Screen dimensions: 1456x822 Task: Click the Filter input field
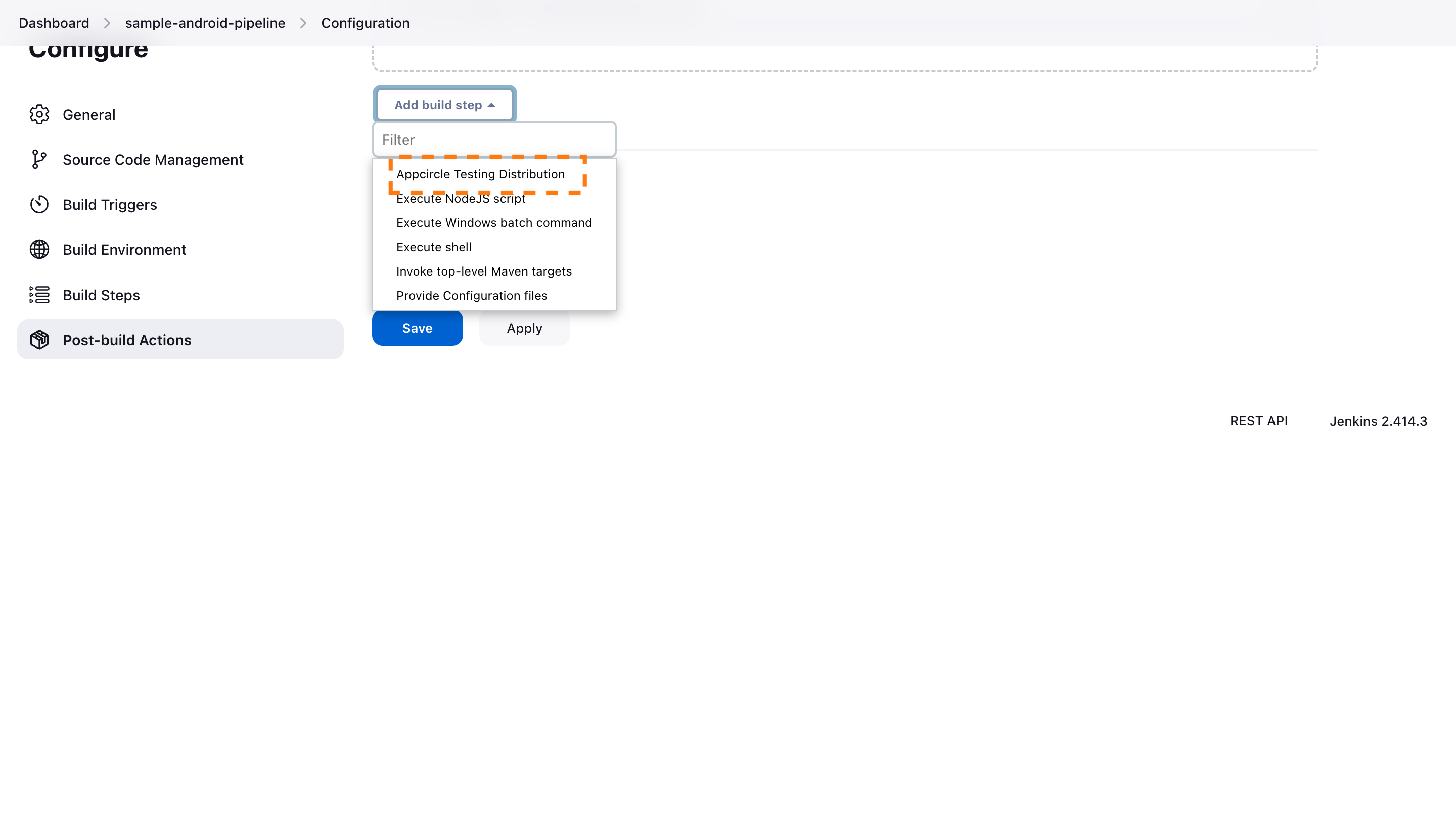coord(494,139)
